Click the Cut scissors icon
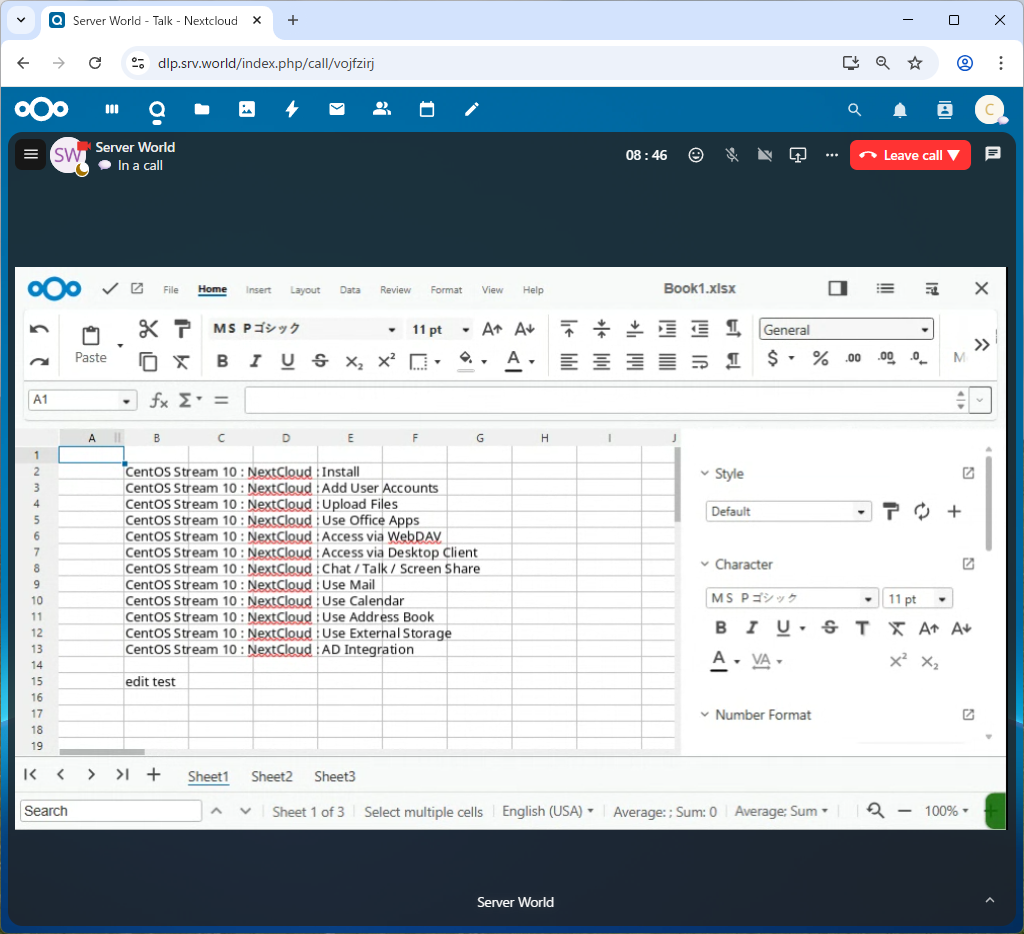 [x=148, y=329]
